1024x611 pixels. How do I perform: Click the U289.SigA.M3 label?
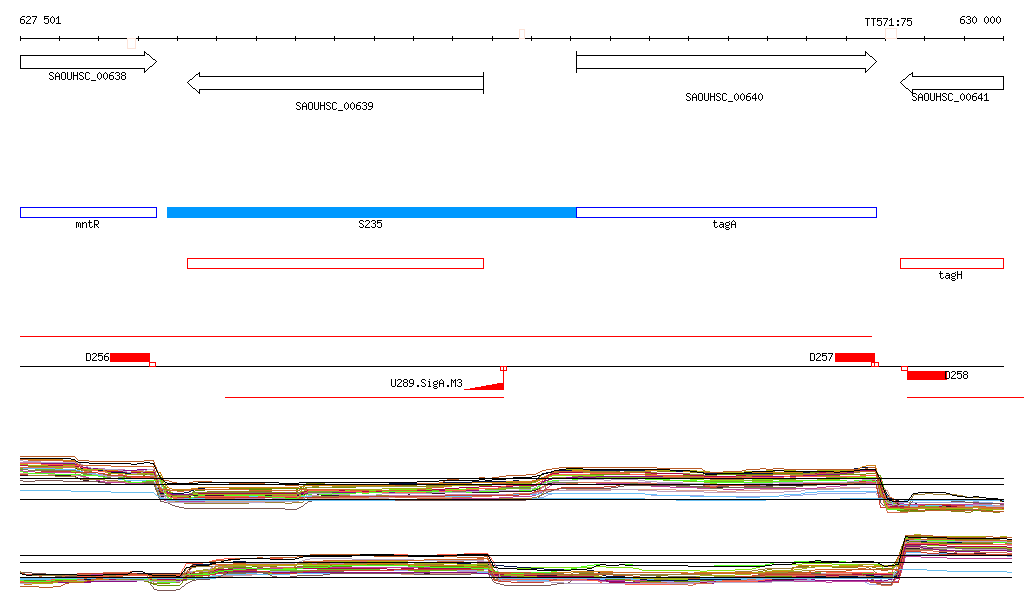[426, 383]
